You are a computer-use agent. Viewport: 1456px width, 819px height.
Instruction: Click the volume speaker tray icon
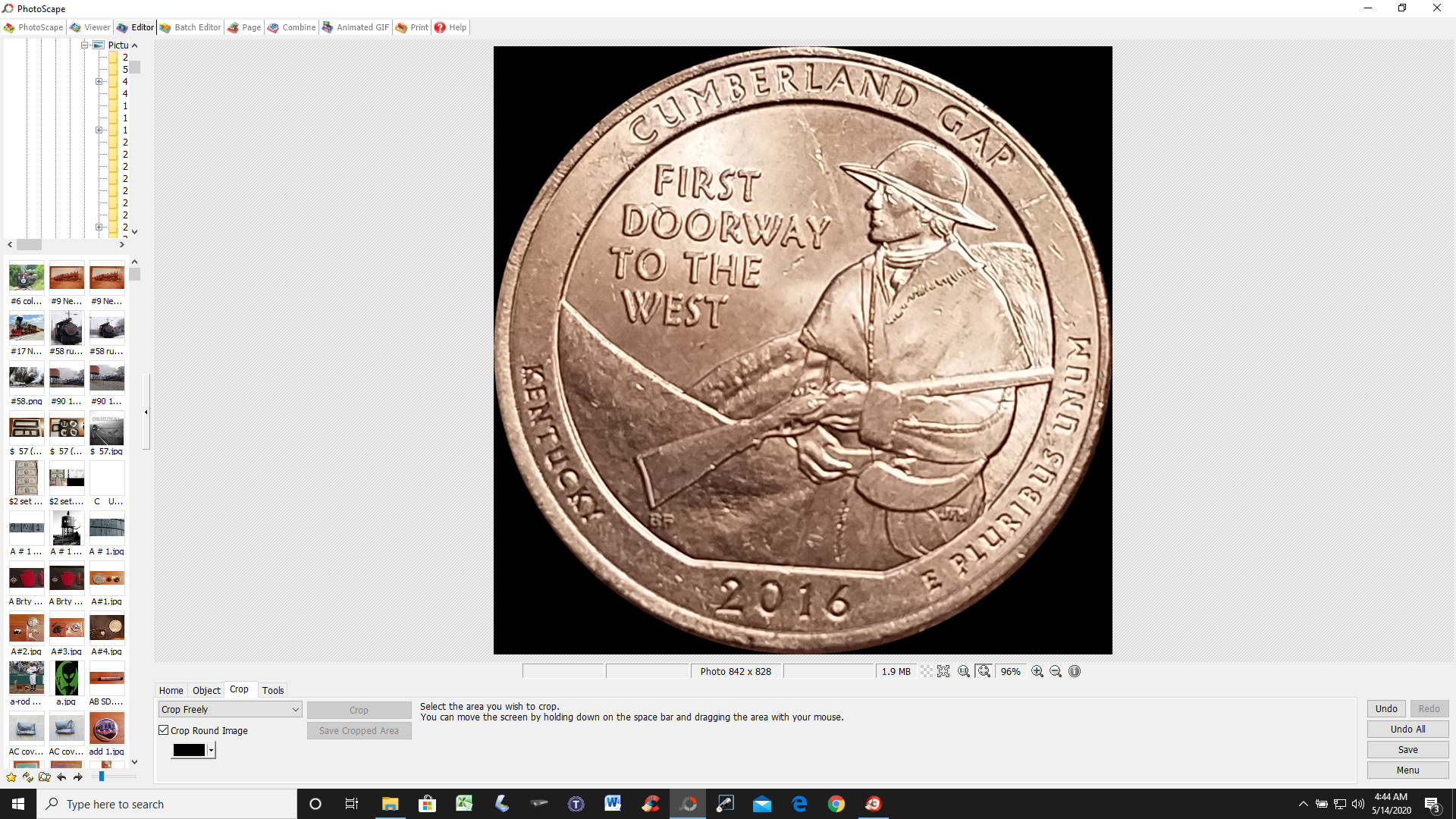(x=1358, y=804)
